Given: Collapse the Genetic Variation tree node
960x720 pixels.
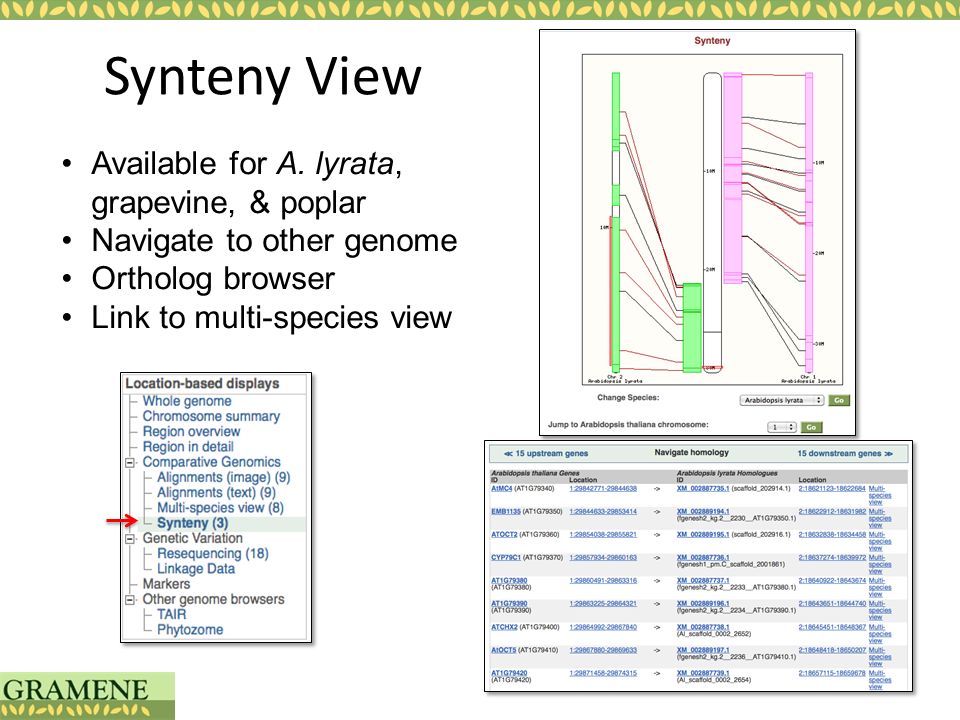Looking at the screenshot, I should pyautogui.click(x=130, y=539).
